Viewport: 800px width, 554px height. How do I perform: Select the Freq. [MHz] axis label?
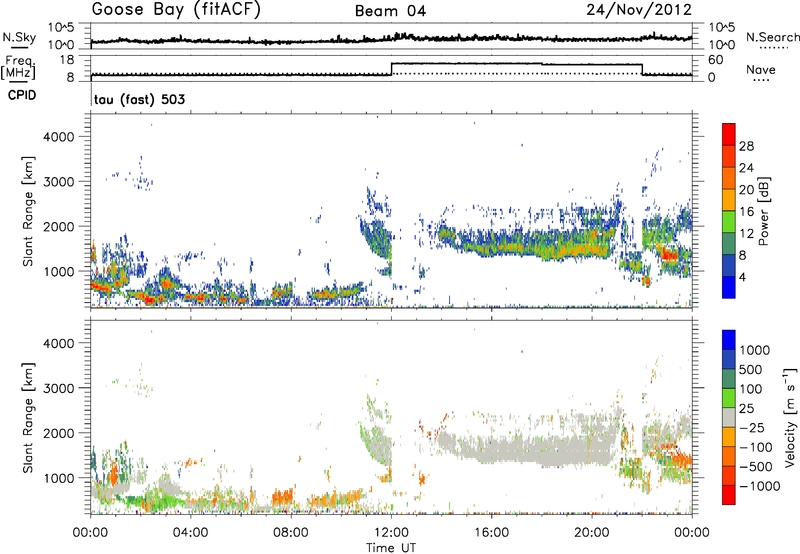point(18,67)
